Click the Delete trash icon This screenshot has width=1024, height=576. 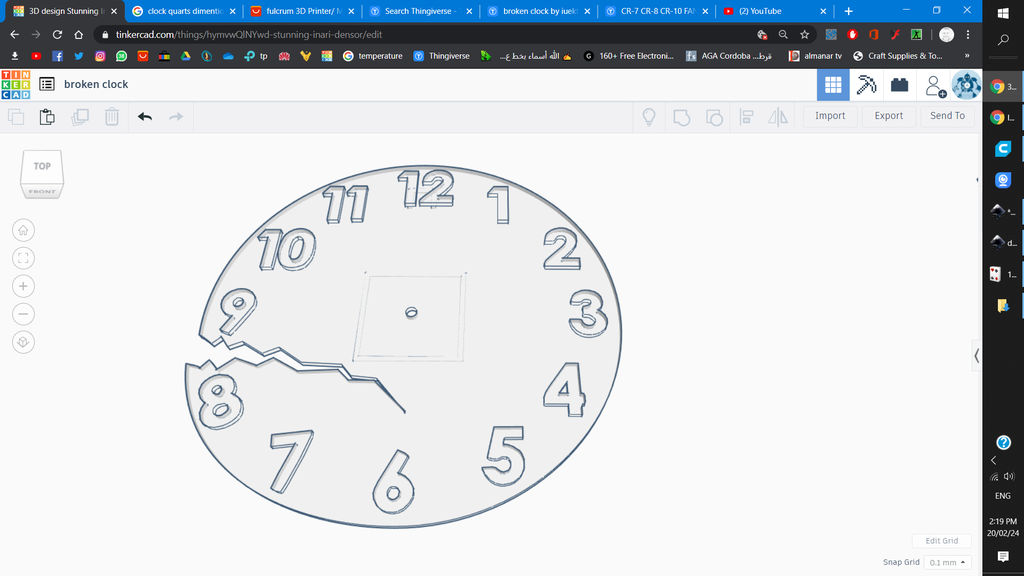(112, 117)
